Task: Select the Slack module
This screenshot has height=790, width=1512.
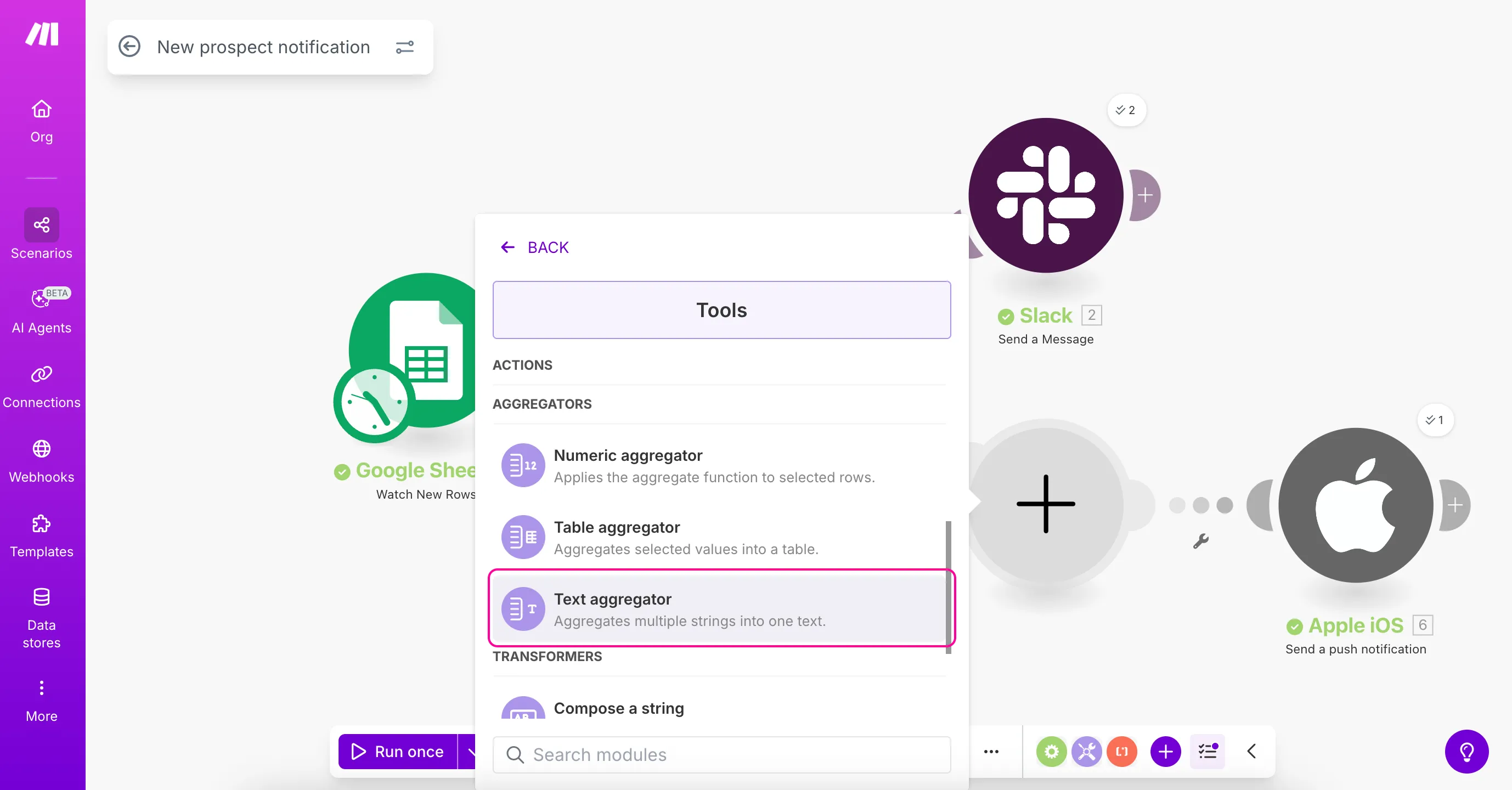Action: coord(1045,195)
